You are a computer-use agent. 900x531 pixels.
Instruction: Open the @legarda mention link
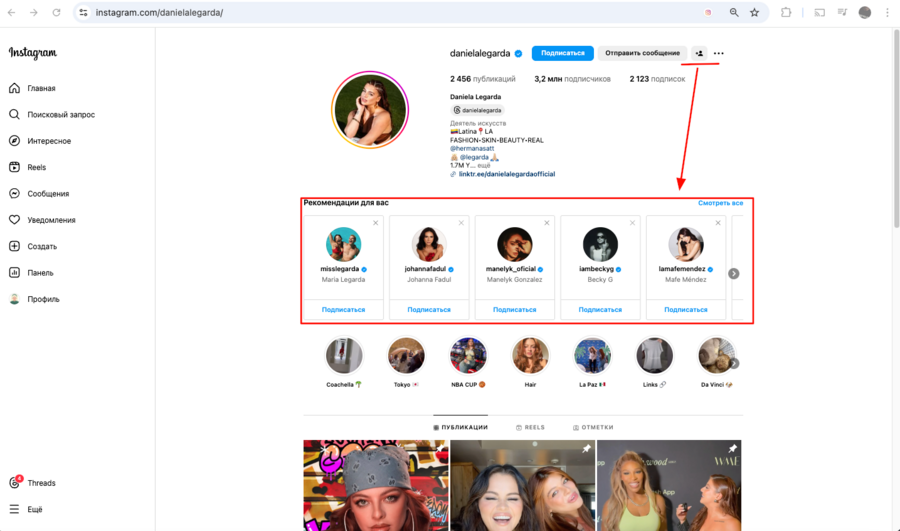(474, 157)
